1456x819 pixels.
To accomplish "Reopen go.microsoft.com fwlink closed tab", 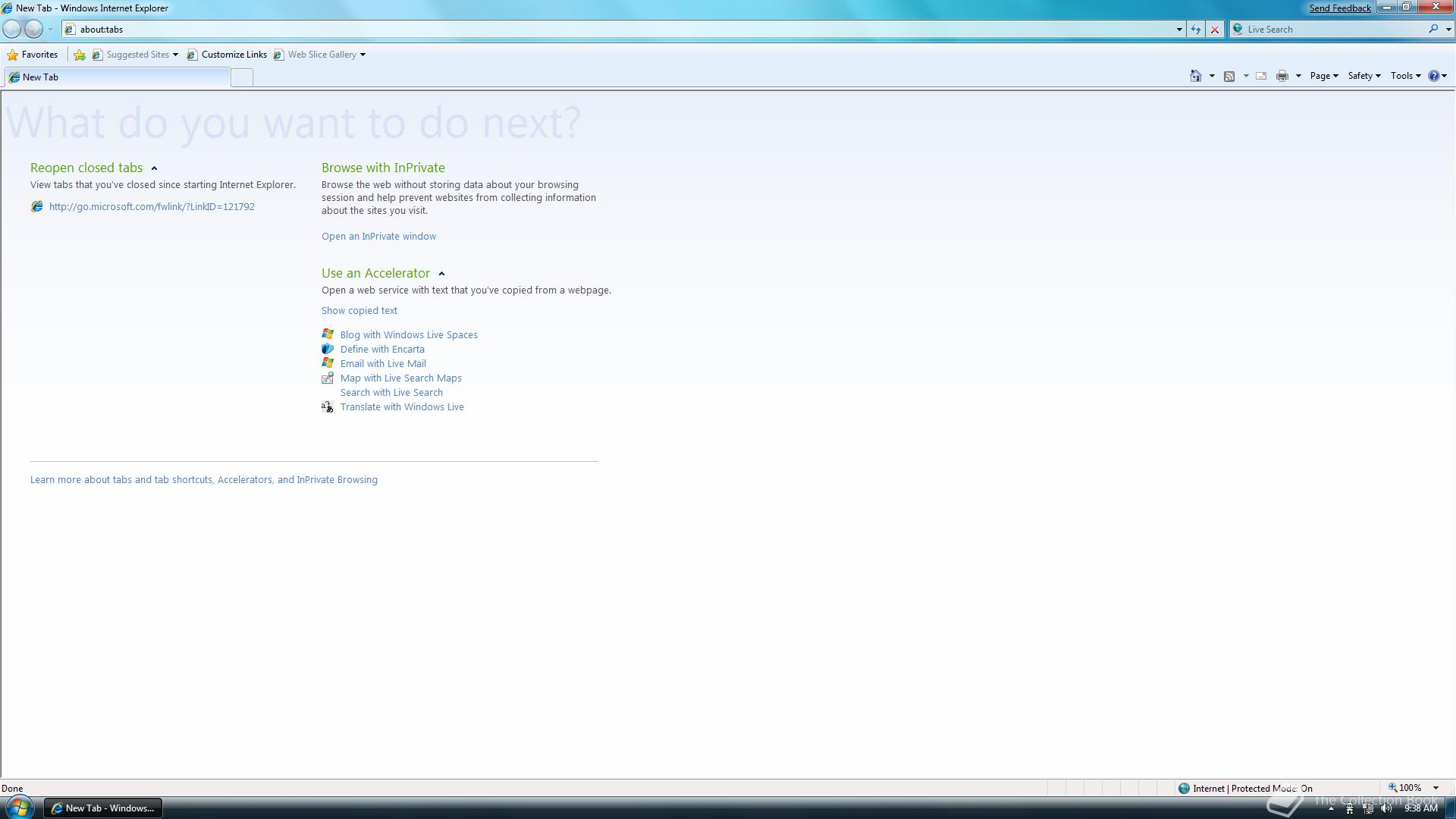I will tap(152, 206).
